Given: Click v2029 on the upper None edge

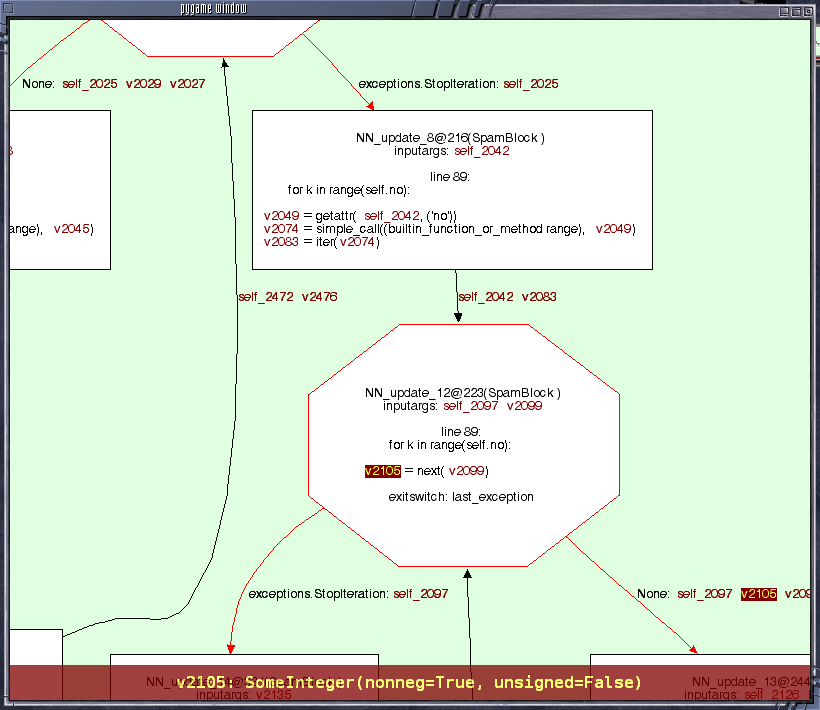Looking at the screenshot, I should [143, 84].
